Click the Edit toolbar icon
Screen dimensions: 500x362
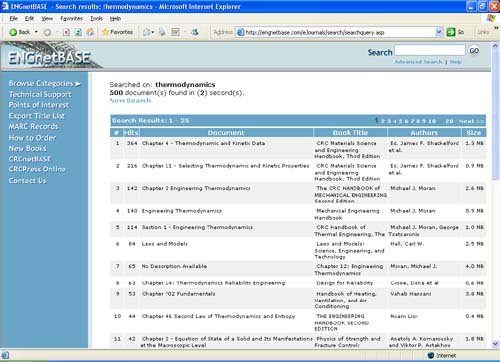click(x=175, y=32)
